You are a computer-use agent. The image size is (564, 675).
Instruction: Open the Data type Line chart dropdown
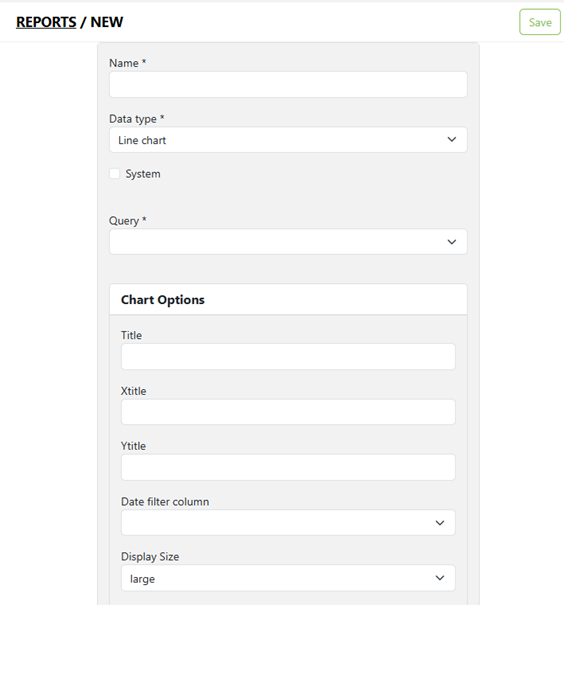point(288,139)
